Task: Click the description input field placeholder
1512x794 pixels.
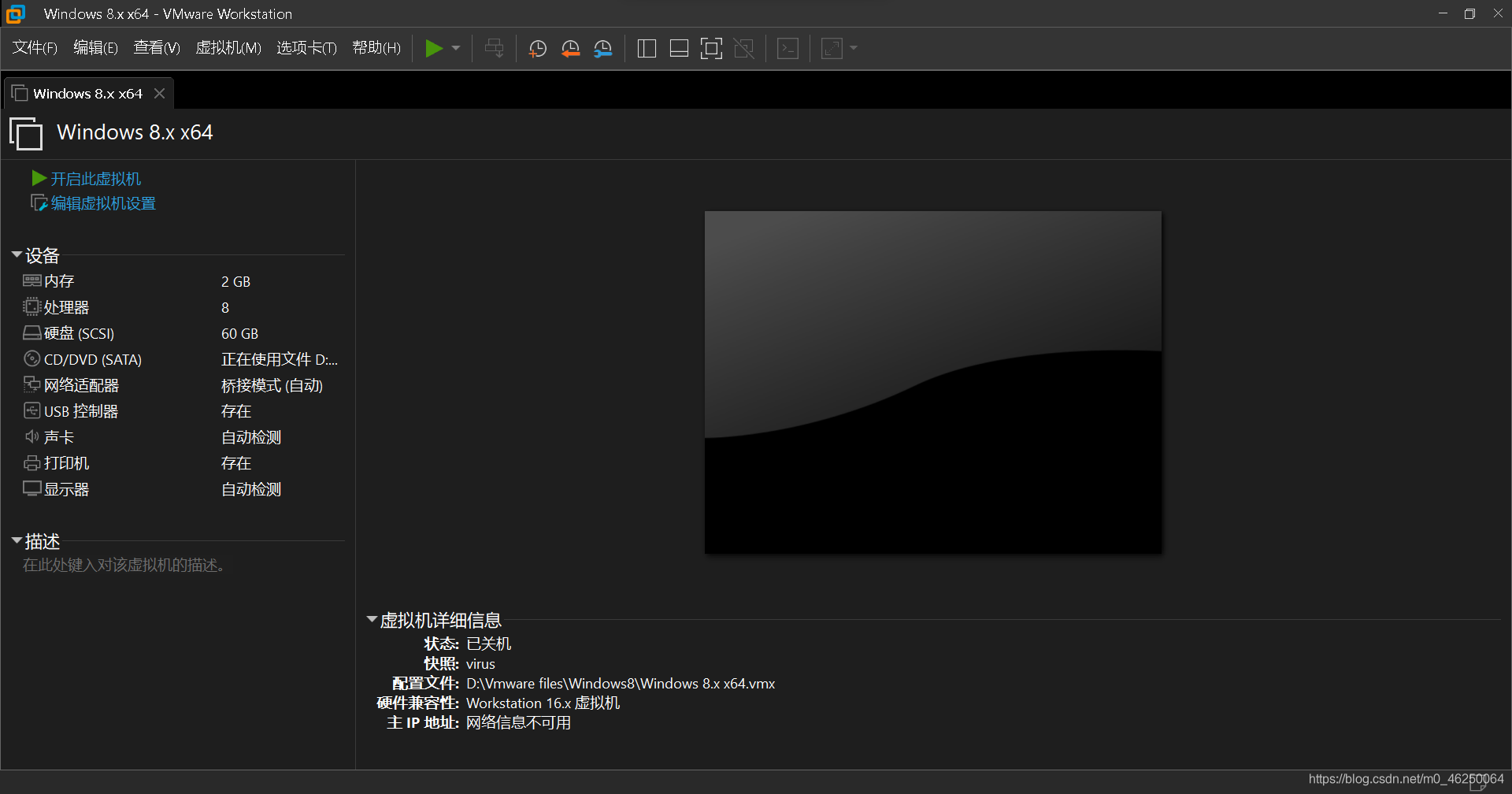Action: click(x=124, y=565)
